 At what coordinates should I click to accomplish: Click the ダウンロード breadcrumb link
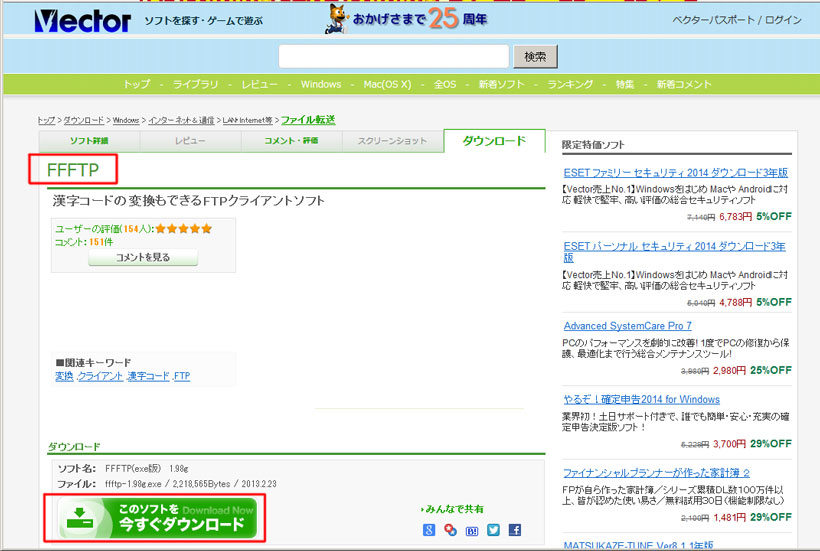(x=84, y=120)
